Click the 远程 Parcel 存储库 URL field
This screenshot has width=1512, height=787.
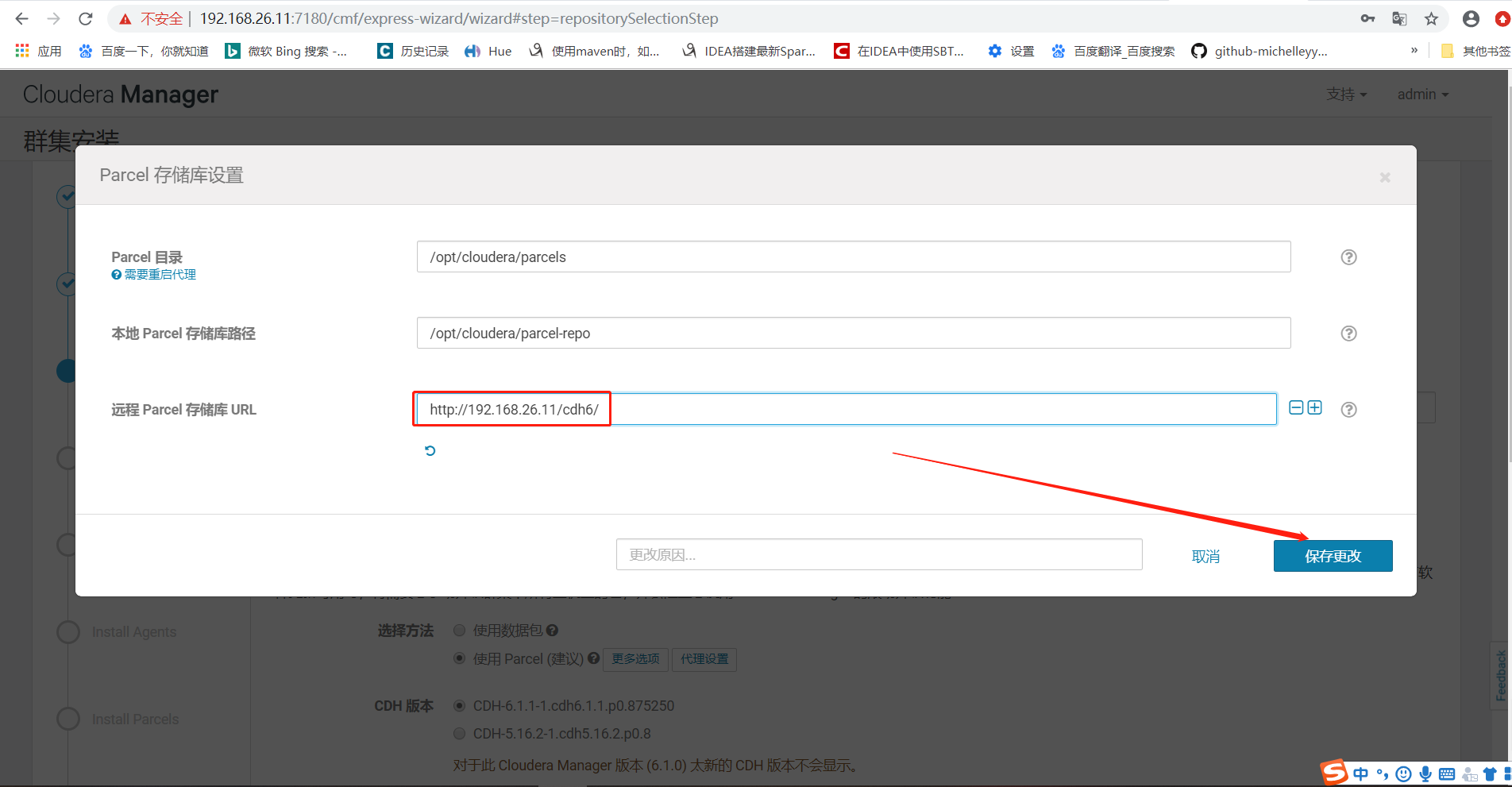[847, 409]
